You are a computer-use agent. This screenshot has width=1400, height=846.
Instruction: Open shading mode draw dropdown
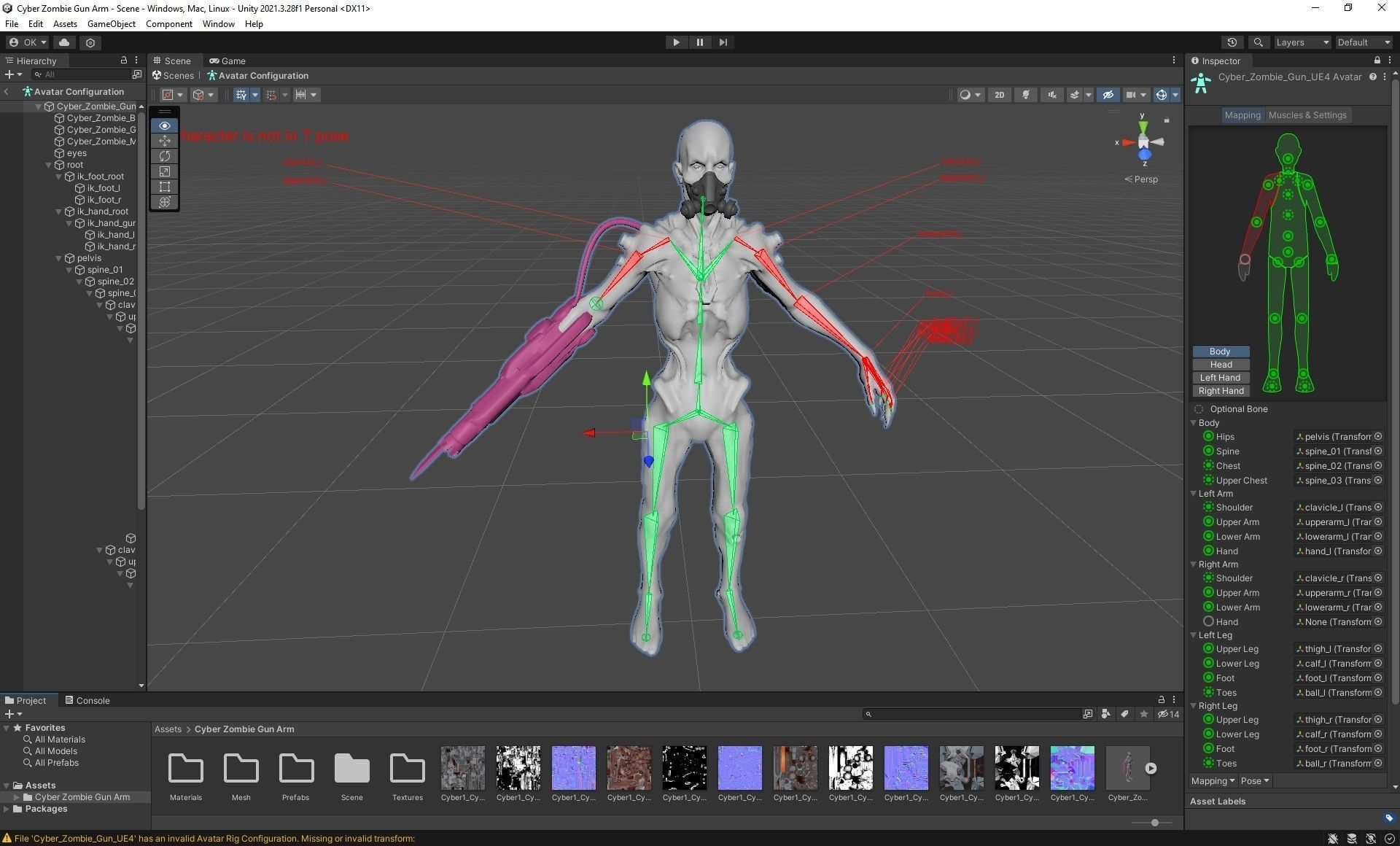[x=971, y=95]
